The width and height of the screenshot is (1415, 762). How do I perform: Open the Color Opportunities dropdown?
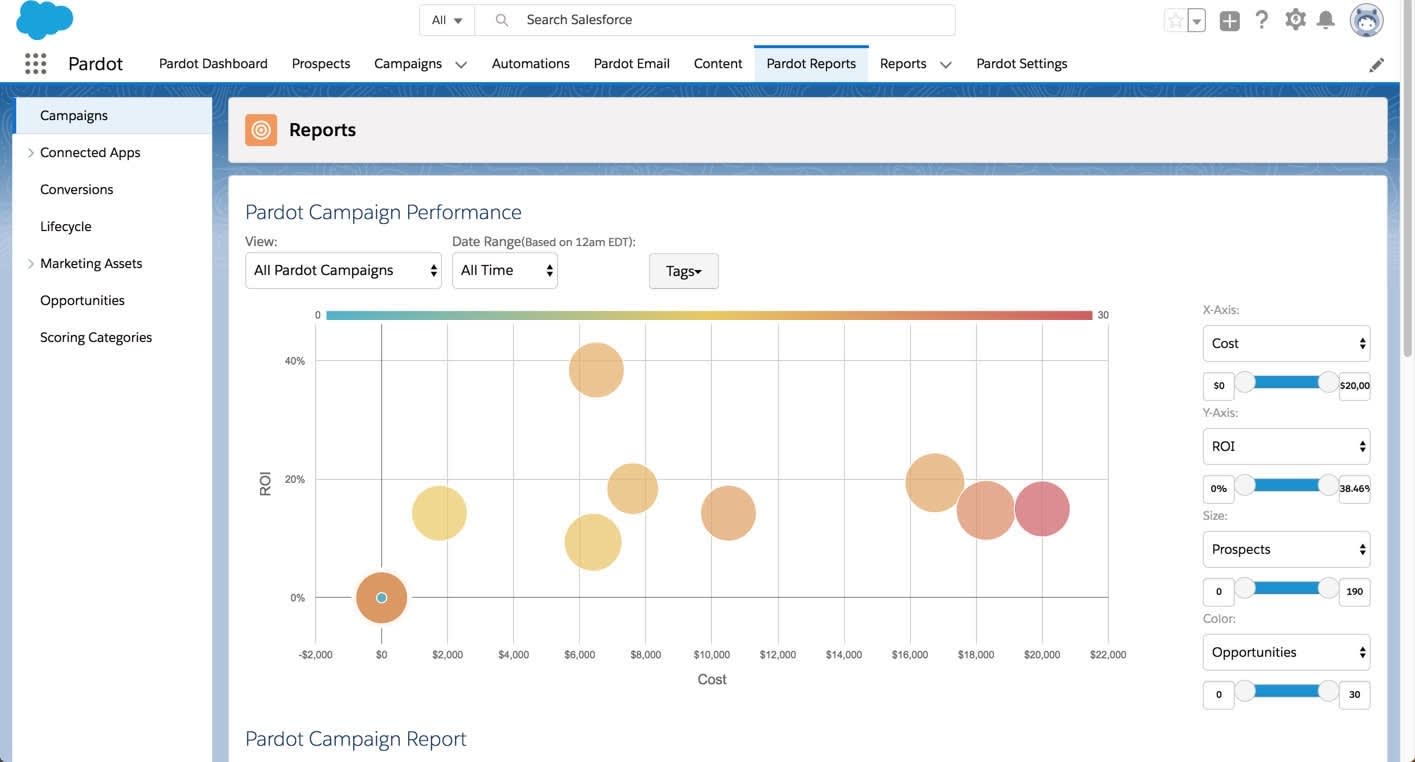pos(1286,652)
